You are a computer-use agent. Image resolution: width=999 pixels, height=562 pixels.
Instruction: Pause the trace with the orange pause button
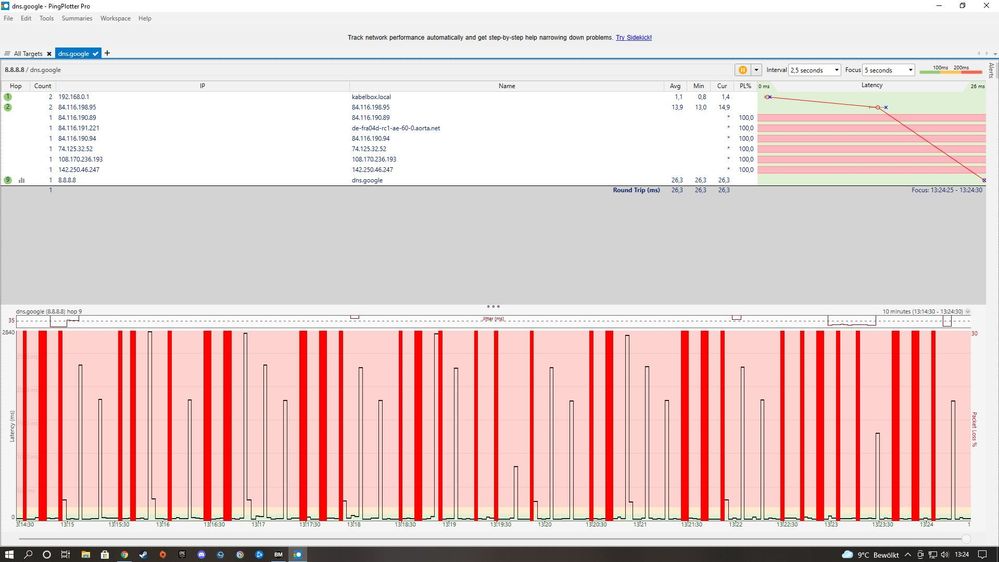(x=742, y=70)
